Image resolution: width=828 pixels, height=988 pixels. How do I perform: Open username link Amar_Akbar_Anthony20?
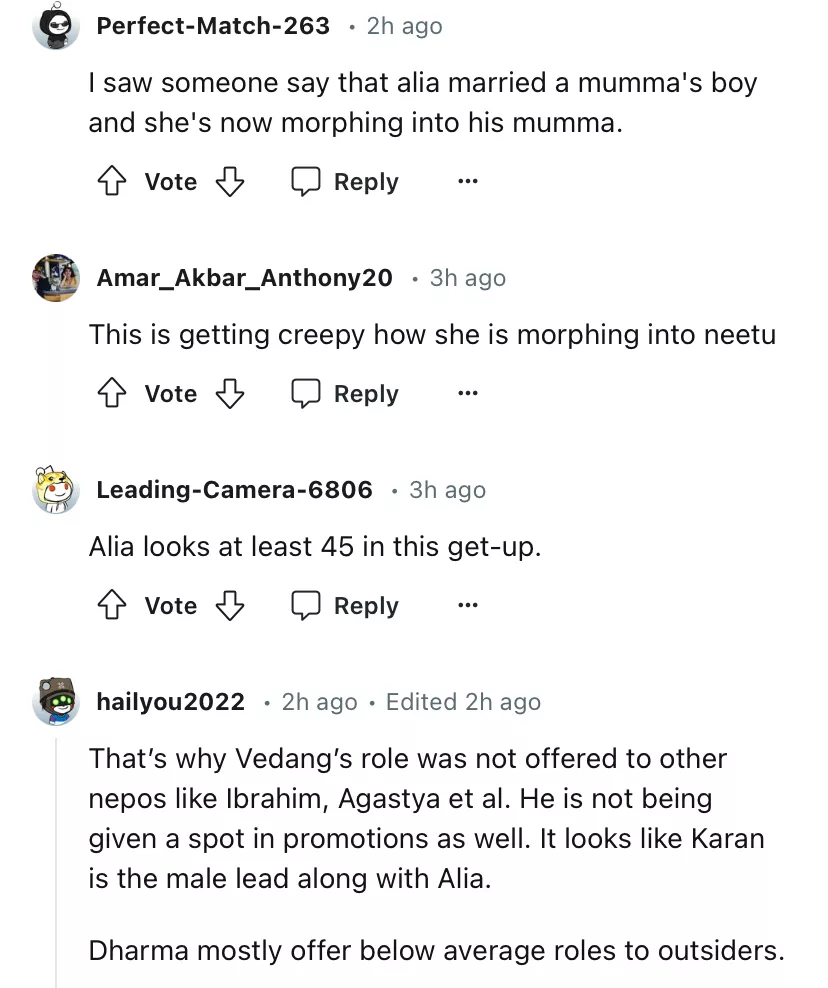pos(244,278)
